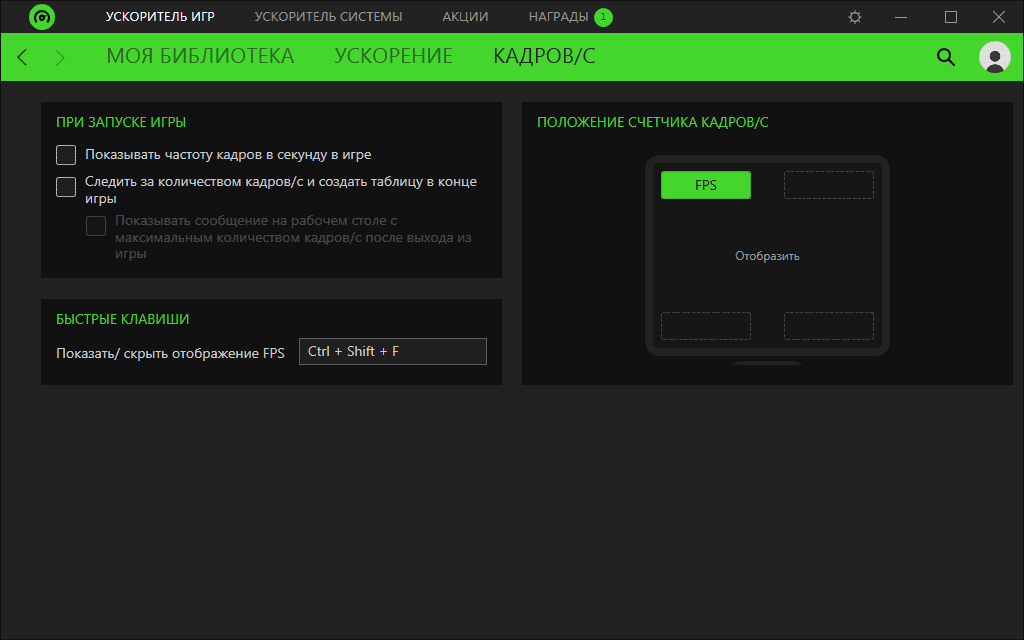Go forward with the right arrow

pyautogui.click(x=60, y=57)
